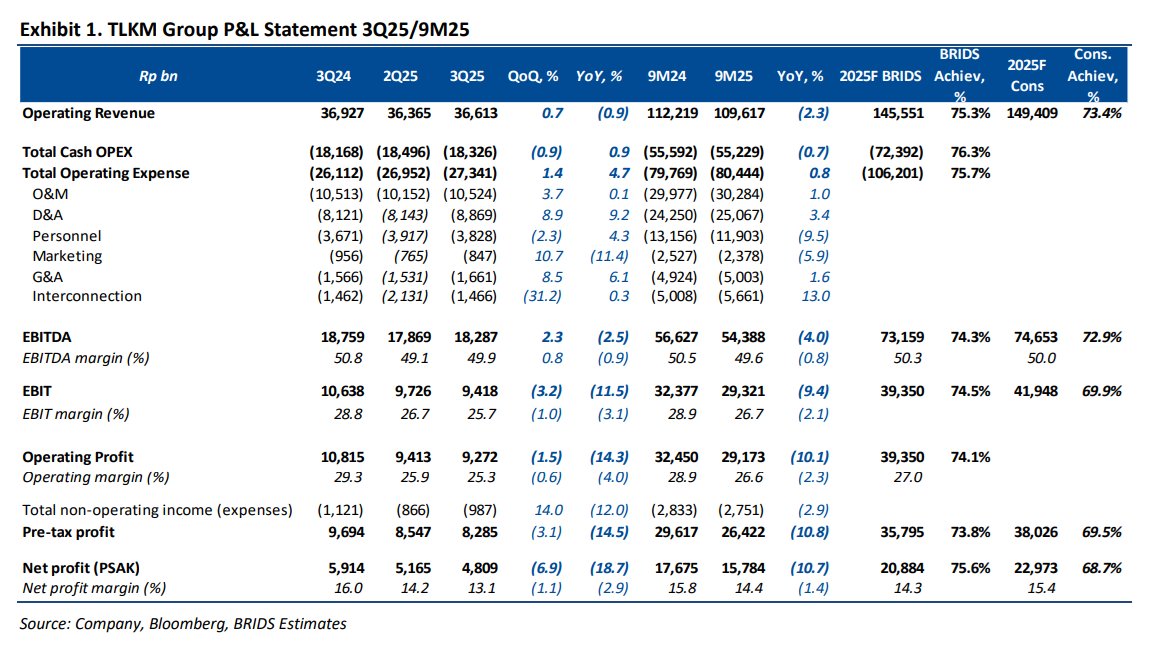Select the Net profit (PSAK) row label

point(81,568)
